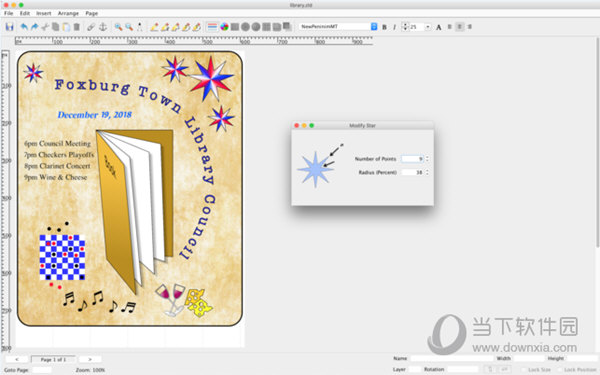600x375 pixels.
Task: Click the Cut scissors icon
Action: pyautogui.click(x=45, y=27)
